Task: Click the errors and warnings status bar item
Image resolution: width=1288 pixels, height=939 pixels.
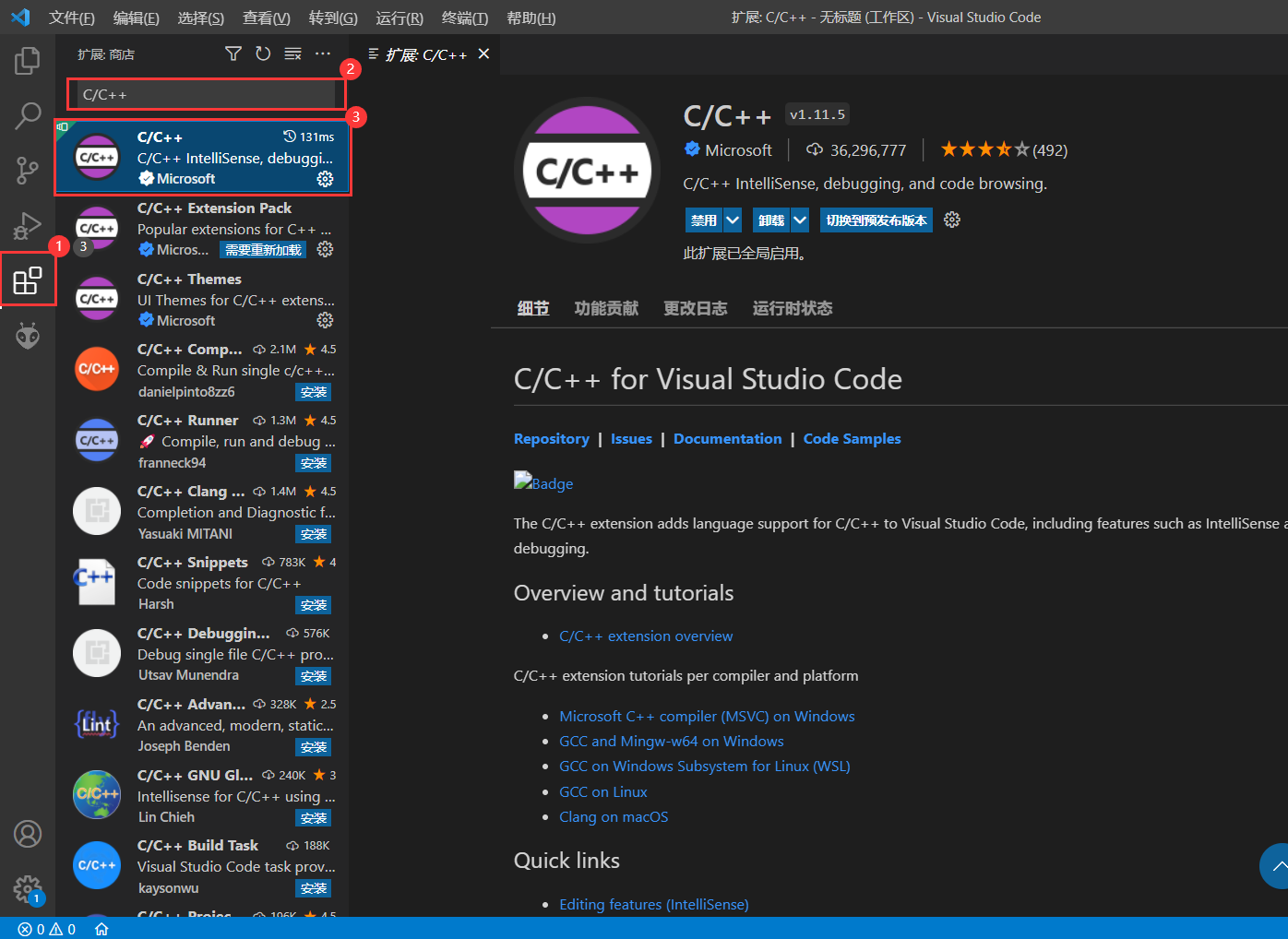Action: pos(46,929)
